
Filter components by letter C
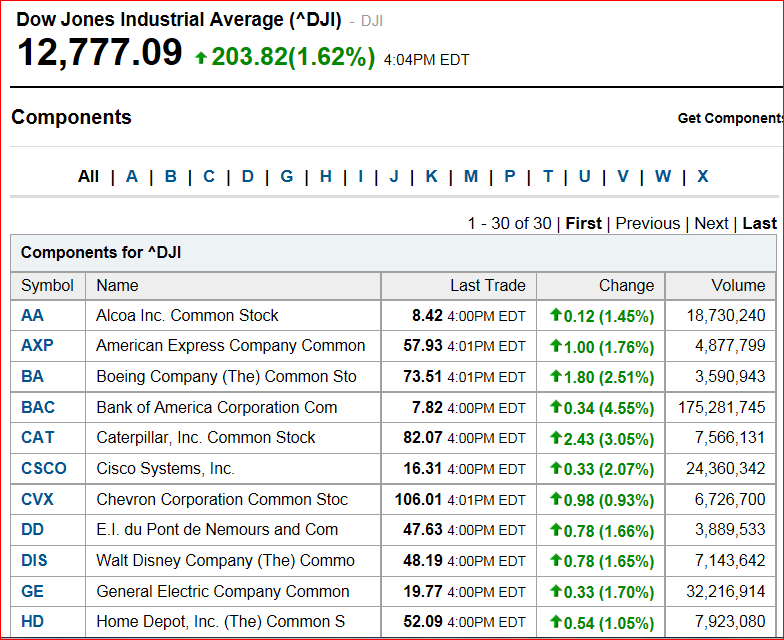209,176
